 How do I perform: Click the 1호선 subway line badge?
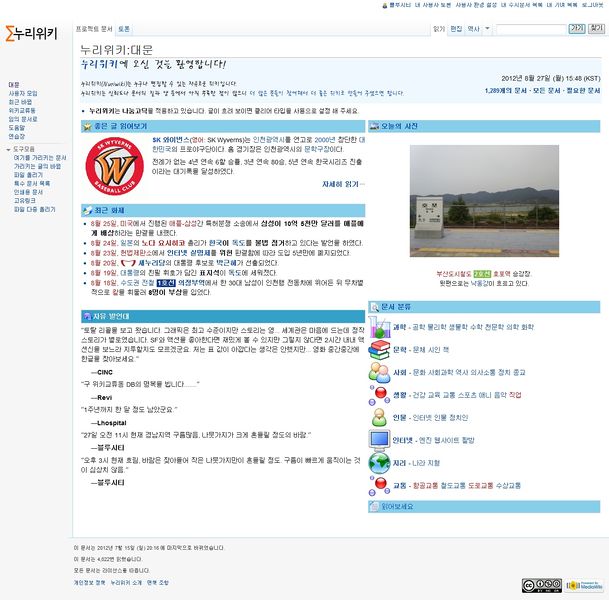[x=166, y=283]
